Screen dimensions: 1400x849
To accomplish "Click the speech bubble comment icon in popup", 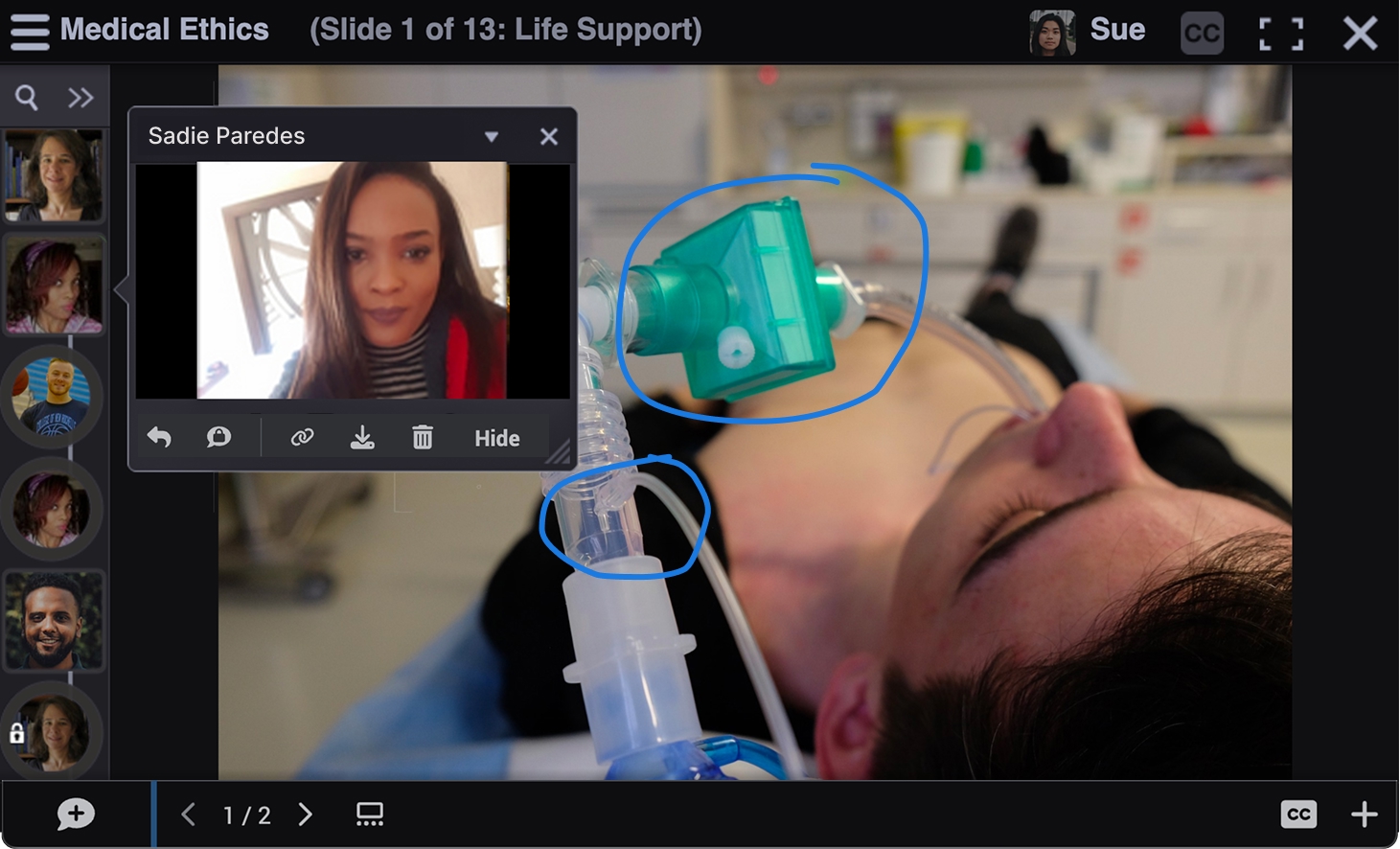I will click(x=218, y=438).
